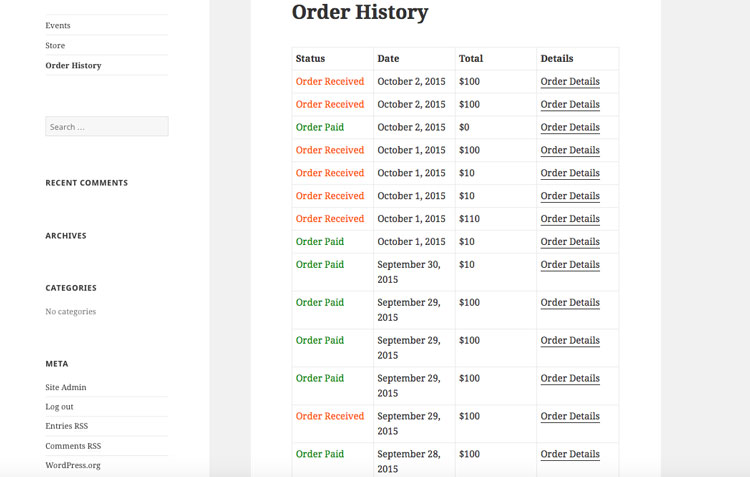View Order Details for October 1 $100 order
The width and height of the screenshot is (750, 477).
pyautogui.click(x=570, y=150)
